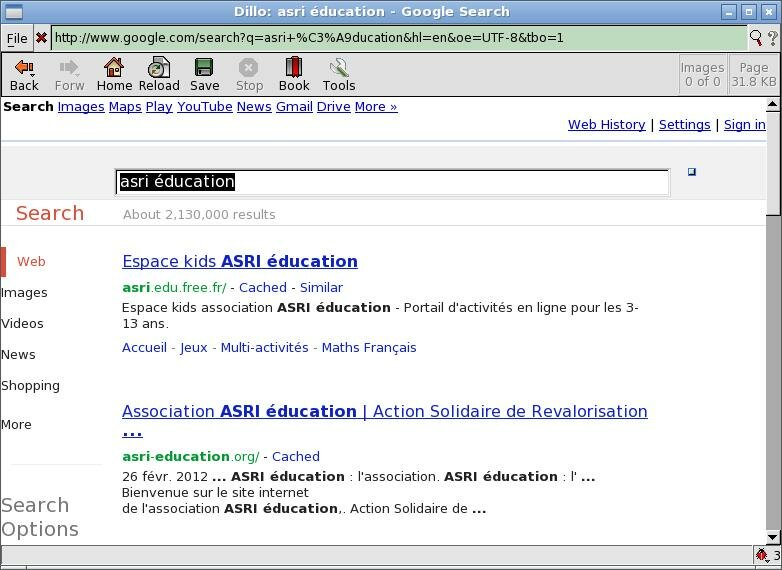Open the News link in the top navigation

click(x=254, y=107)
